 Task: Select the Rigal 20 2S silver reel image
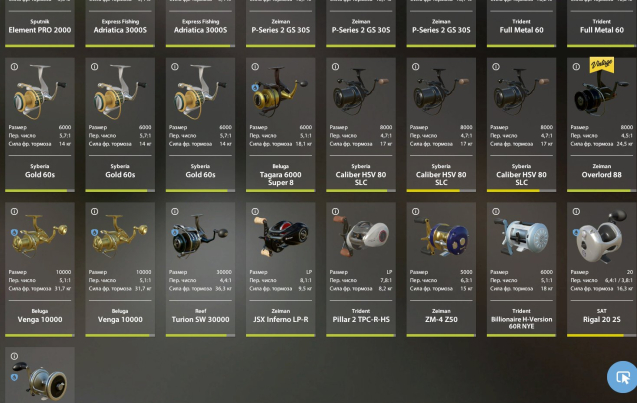coord(601,236)
